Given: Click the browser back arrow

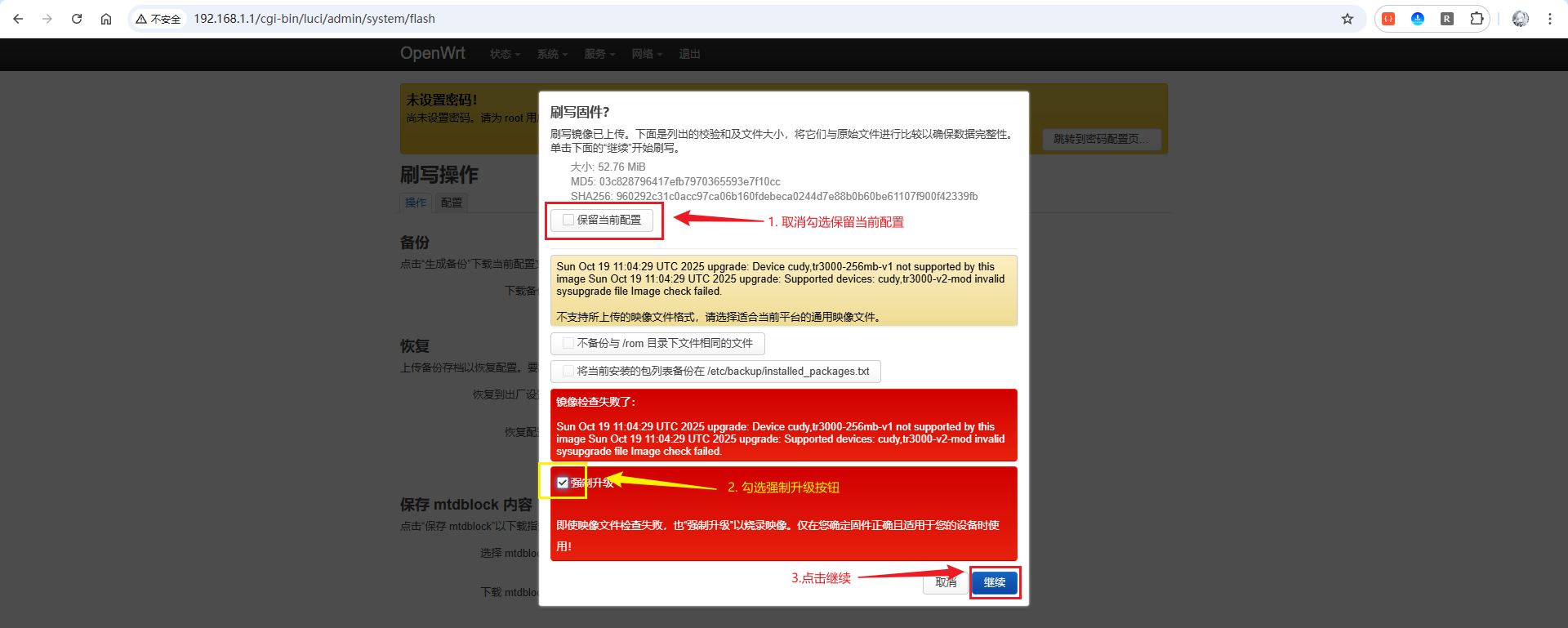Looking at the screenshot, I should 18,19.
